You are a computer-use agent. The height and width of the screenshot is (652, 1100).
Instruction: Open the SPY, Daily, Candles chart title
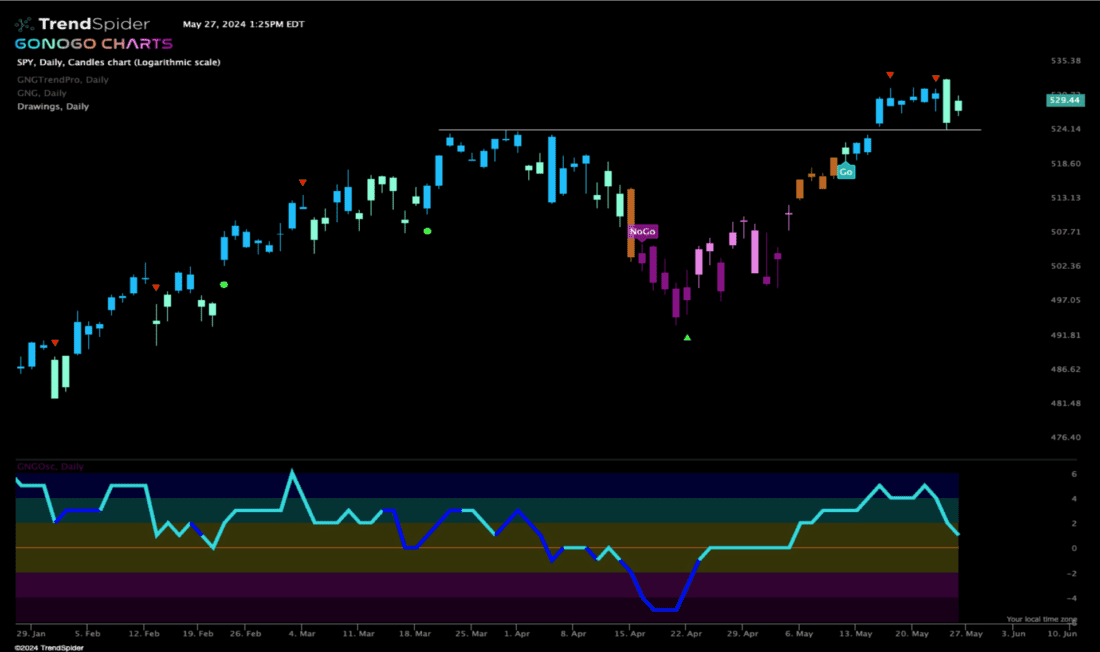[x=119, y=62]
